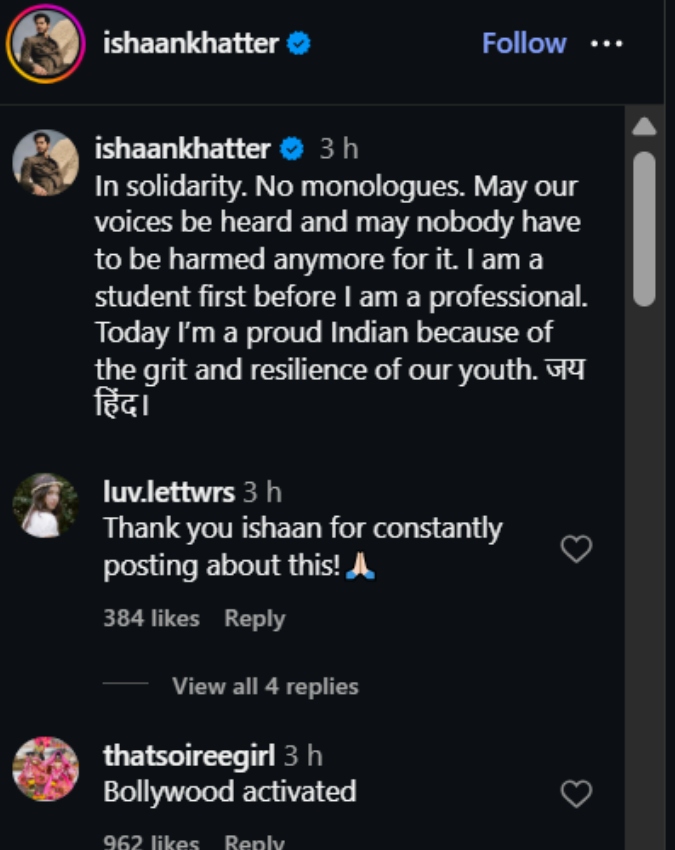
Task: Click the verified badge next to caption username
Action: [292, 149]
